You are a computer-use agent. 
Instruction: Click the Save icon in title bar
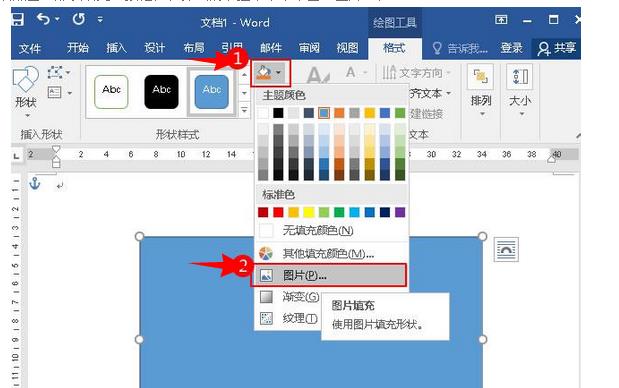(17, 19)
